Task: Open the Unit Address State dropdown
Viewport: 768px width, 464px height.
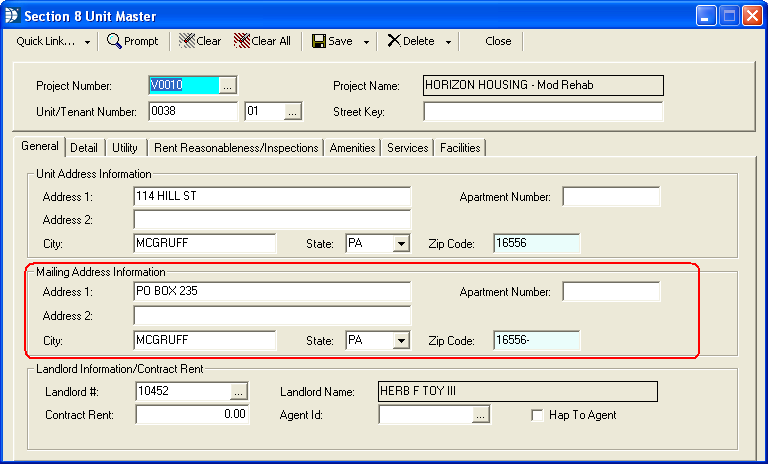Action: (401, 244)
